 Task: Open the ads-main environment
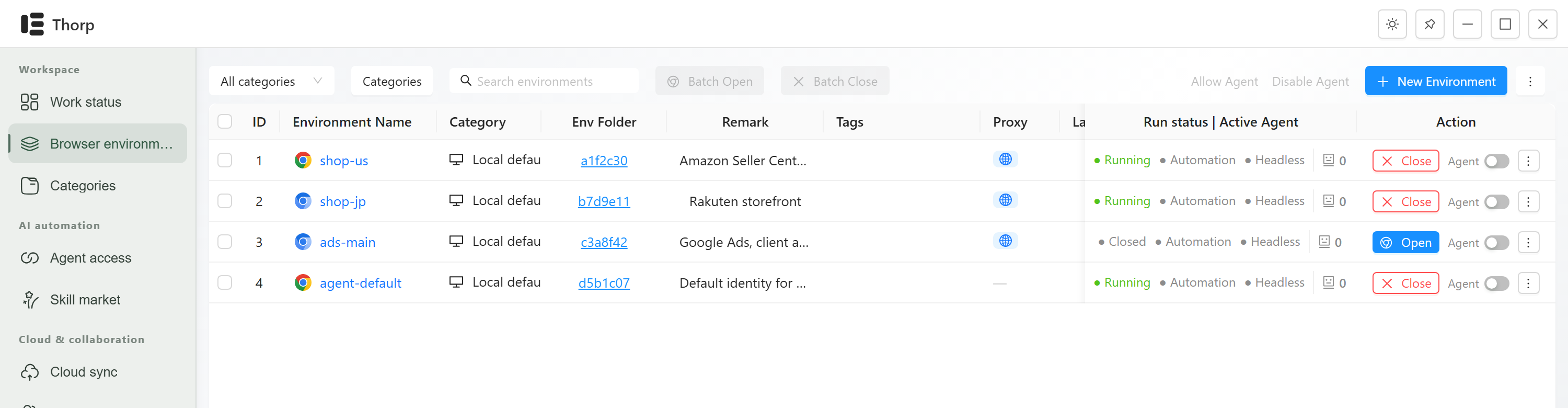(x=1405, y=242)
